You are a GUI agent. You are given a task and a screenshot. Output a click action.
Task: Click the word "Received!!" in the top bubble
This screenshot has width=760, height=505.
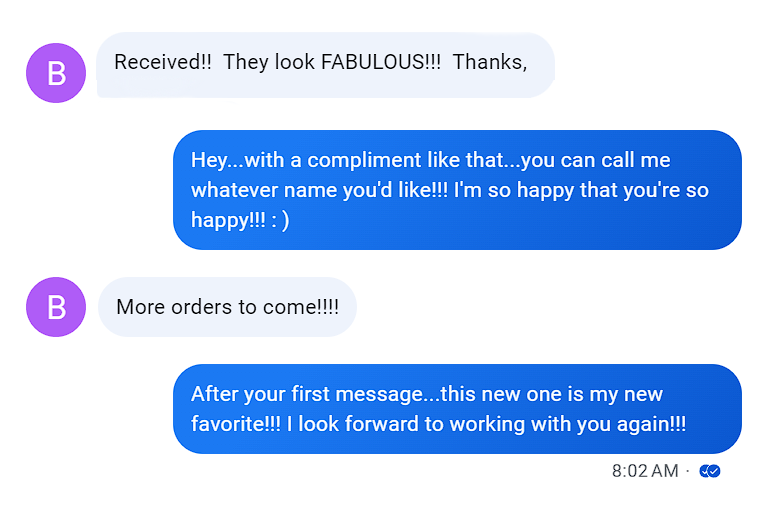pyautogui.click(x=163, y=62)
